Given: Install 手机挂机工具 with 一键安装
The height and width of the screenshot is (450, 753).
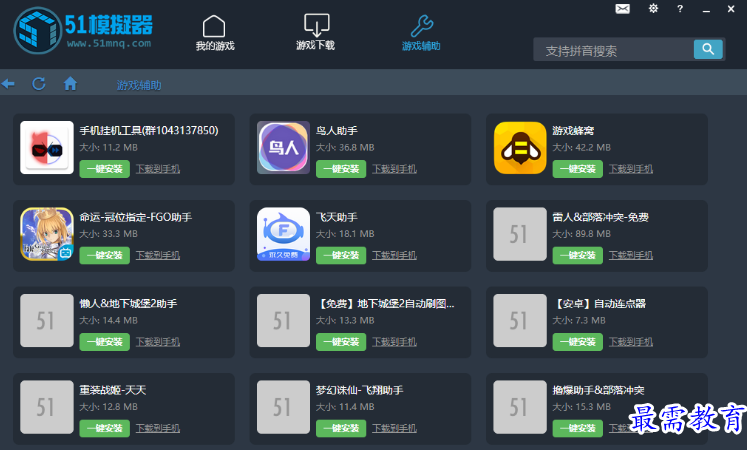Looking at the screenshot, I should pos(105,169).
